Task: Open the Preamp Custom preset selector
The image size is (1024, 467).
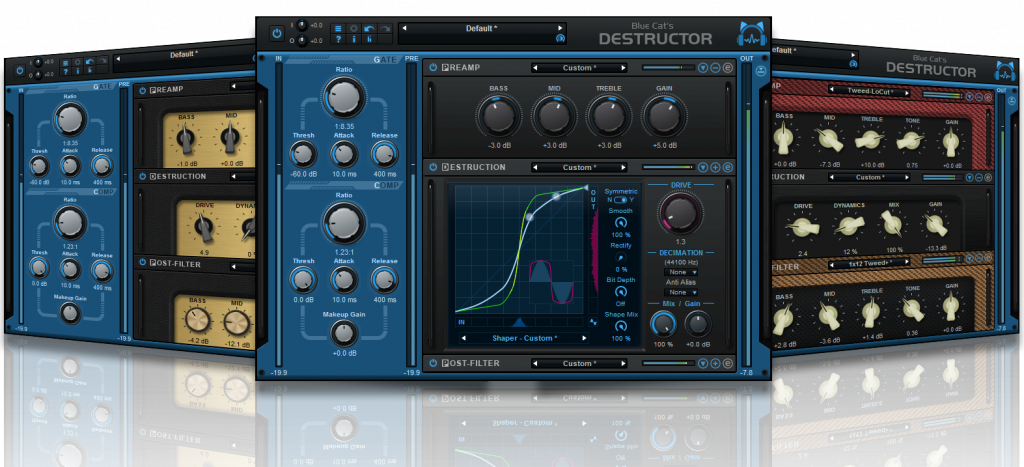Action: (579, 67)
